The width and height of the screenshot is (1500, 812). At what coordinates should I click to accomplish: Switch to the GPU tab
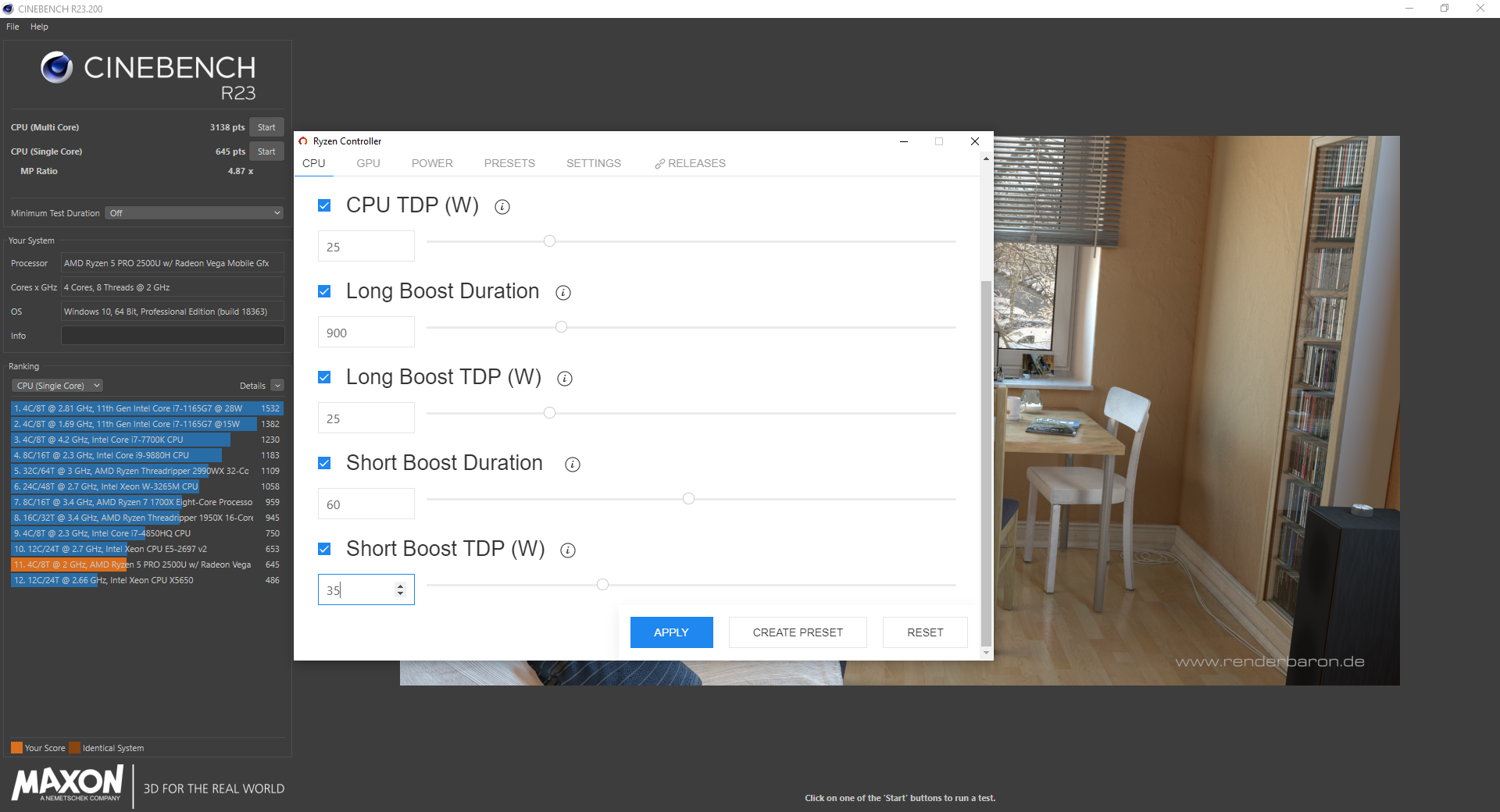pos(368,163)
